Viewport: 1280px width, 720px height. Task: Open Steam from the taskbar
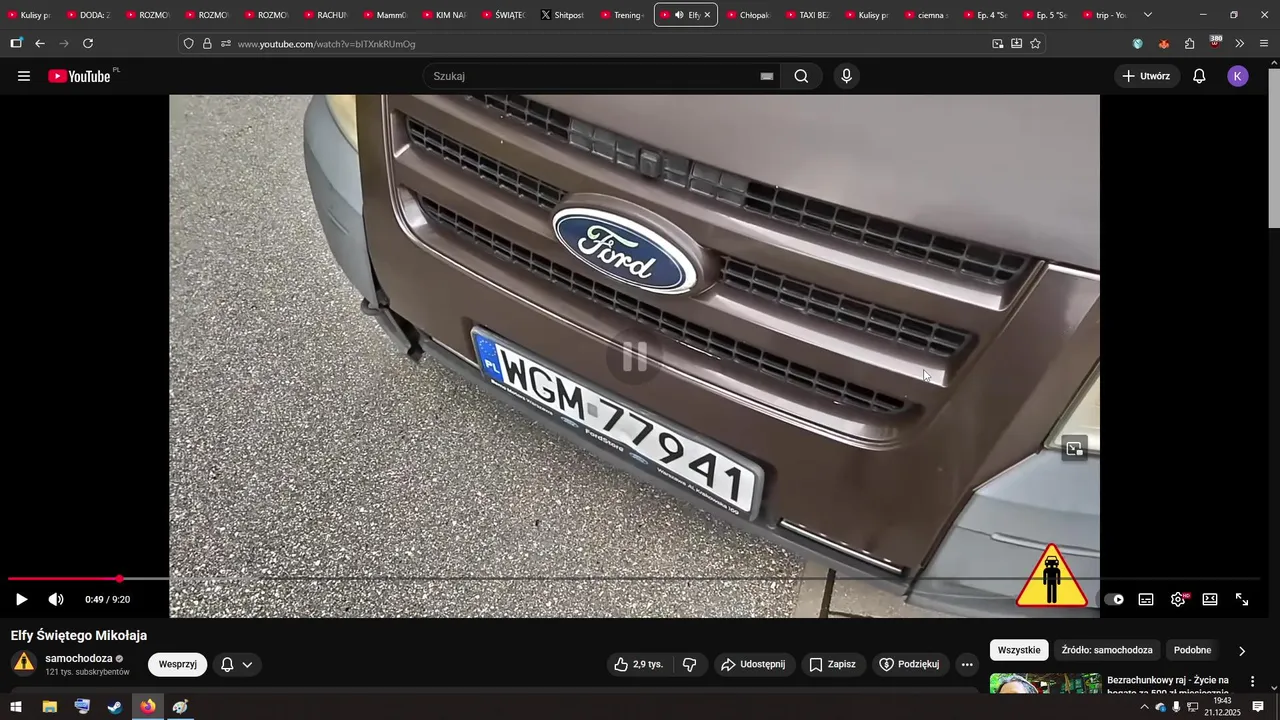click(x=115, y=707)
